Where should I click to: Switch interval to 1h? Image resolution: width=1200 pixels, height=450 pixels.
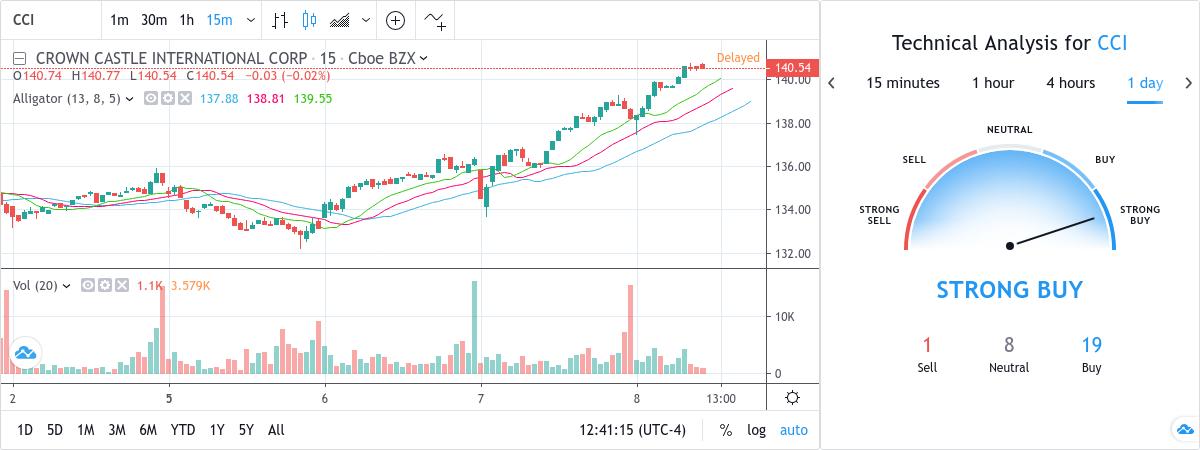187,20
